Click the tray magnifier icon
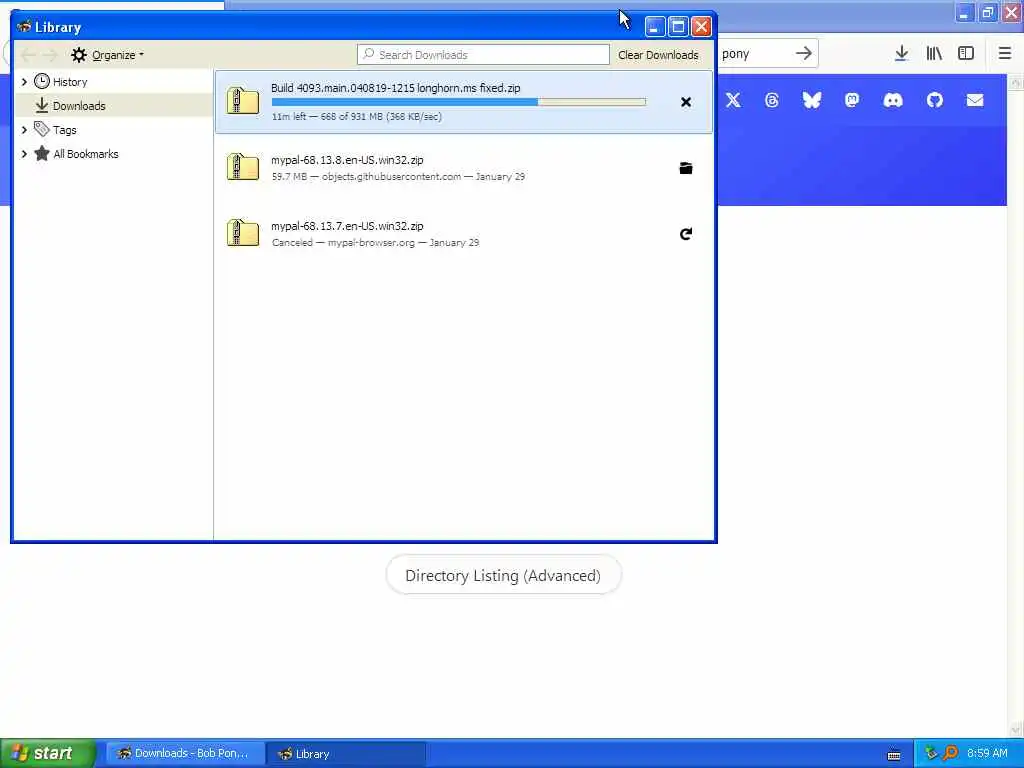 (950, 753)
